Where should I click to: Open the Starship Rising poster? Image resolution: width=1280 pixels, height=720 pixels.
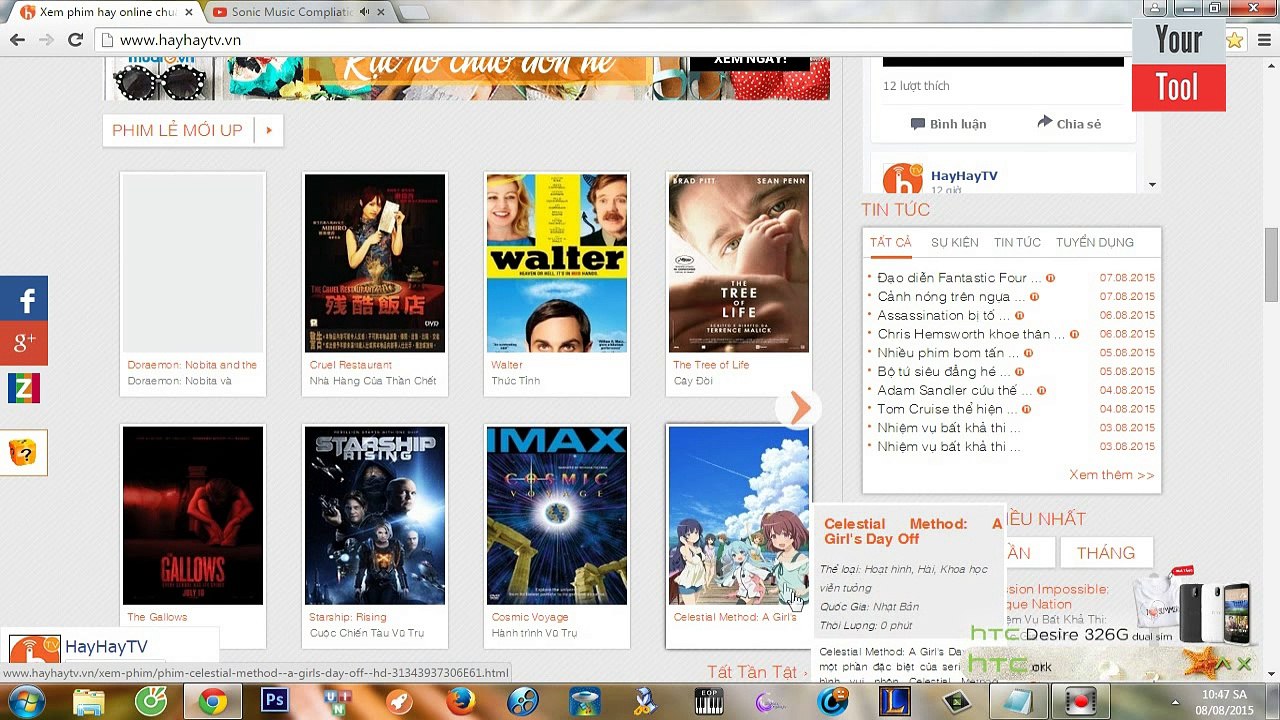(375, 515)
